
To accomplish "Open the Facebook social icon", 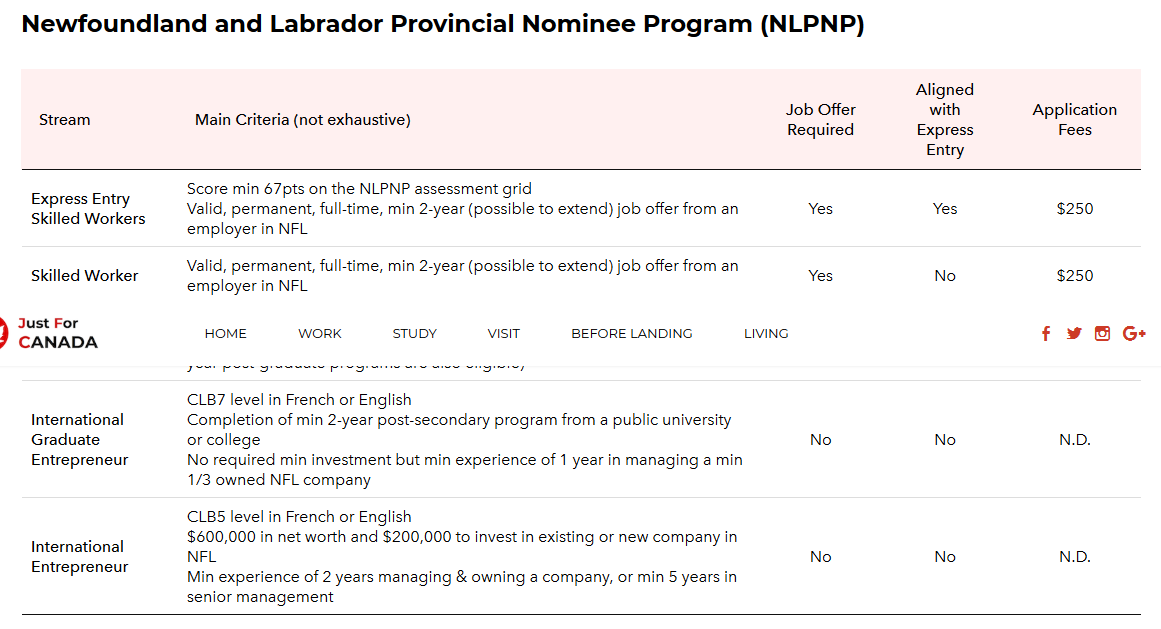I will click(x=1046, y=333).
